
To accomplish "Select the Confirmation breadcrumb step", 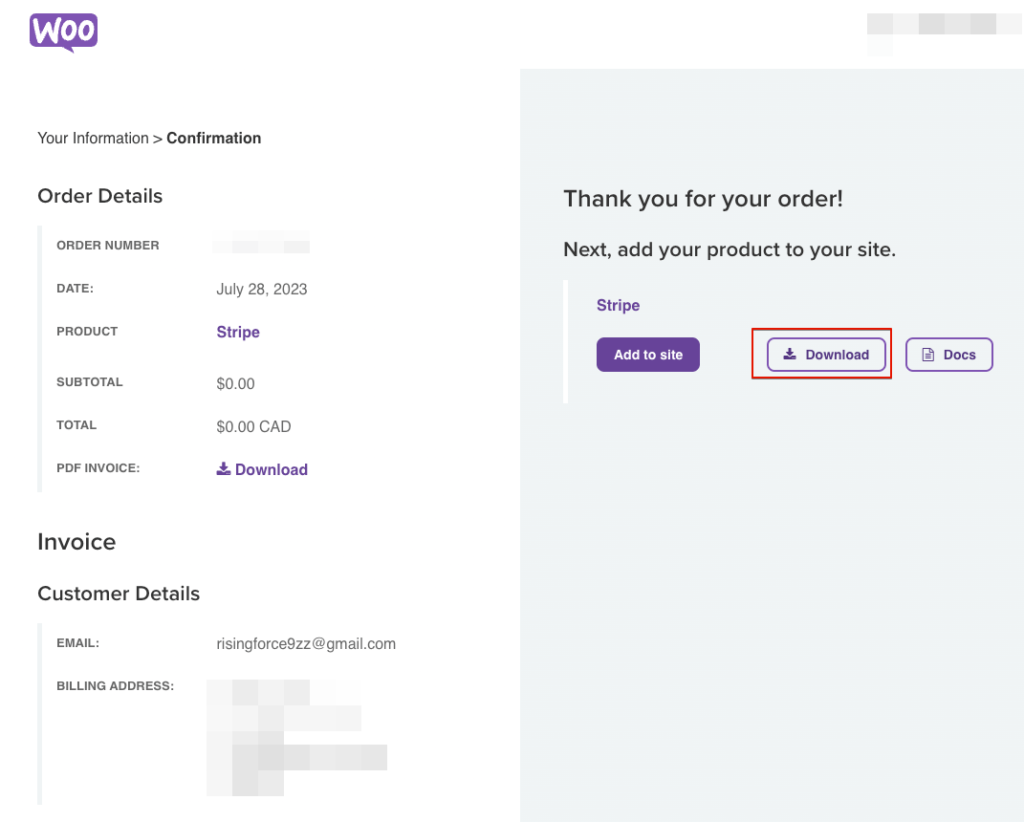I will (x=214, y=138).
